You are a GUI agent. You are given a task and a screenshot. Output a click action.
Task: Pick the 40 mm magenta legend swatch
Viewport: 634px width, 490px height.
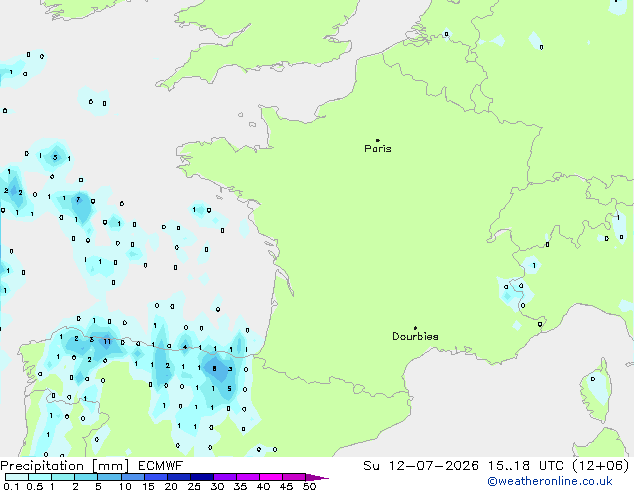[x=271, y=477]
